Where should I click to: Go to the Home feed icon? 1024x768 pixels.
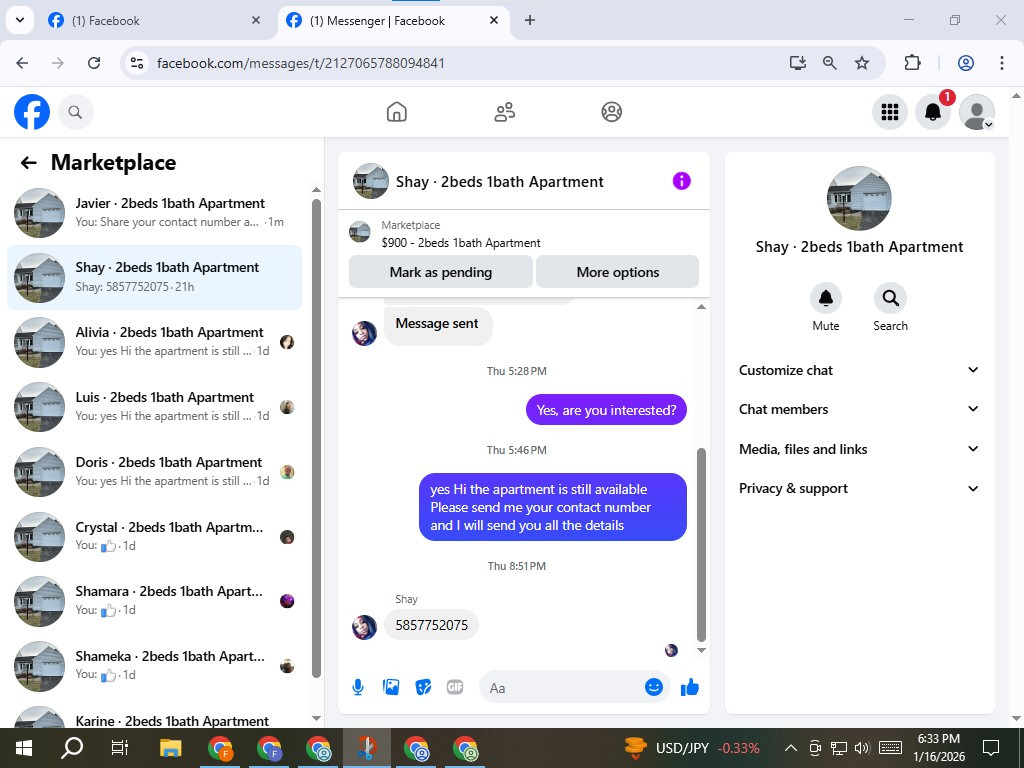396,112
